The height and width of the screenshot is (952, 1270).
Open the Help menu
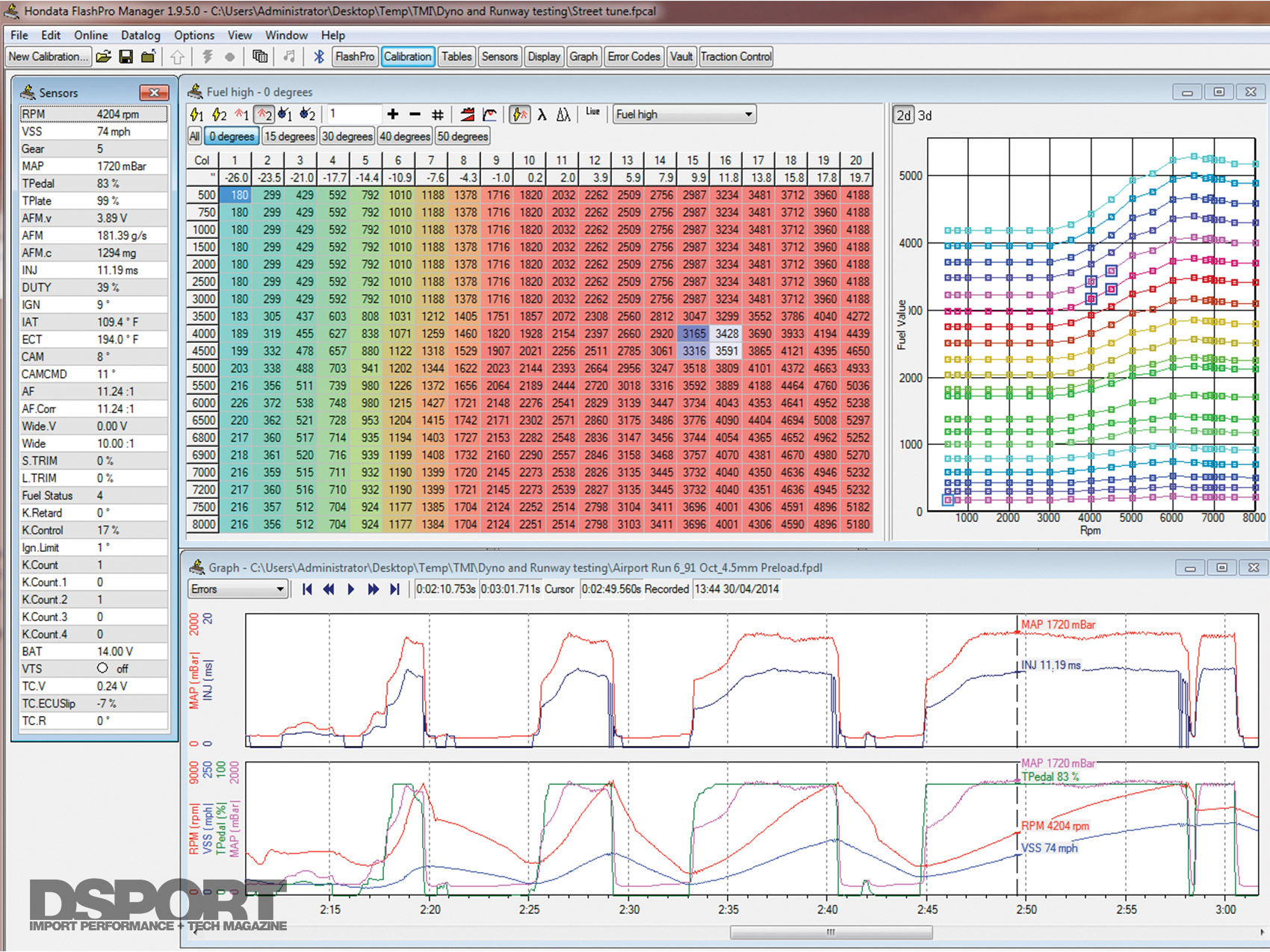tap(333, 35)
